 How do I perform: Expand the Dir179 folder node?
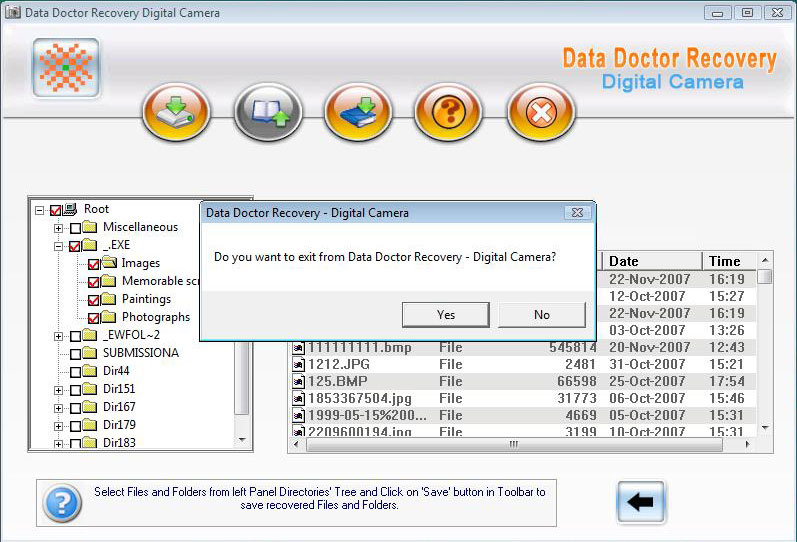[58, 426]
